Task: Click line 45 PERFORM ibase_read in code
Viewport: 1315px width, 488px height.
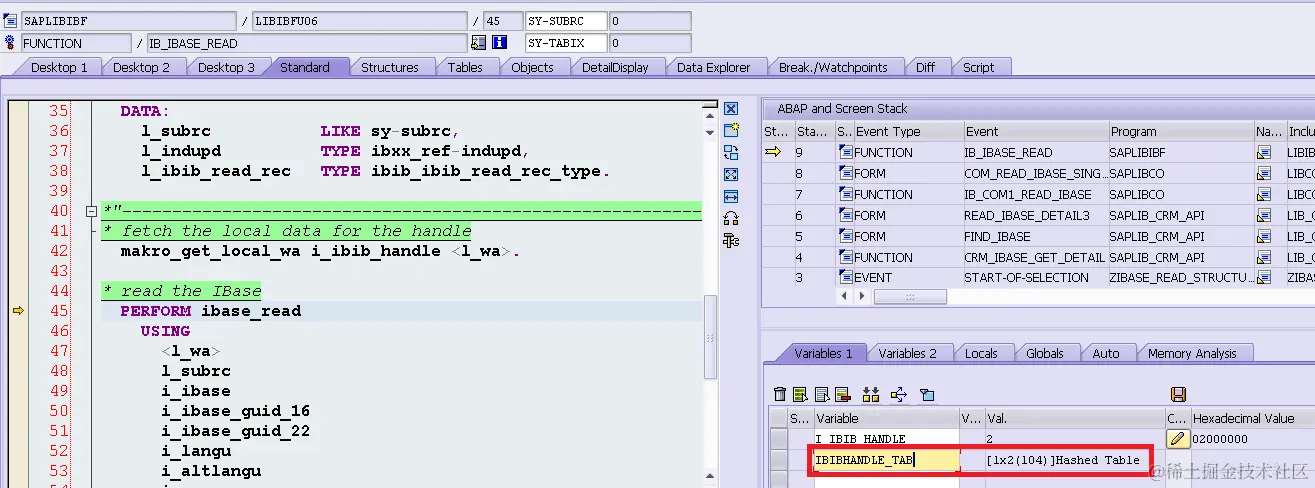Action: click(211, 311)
